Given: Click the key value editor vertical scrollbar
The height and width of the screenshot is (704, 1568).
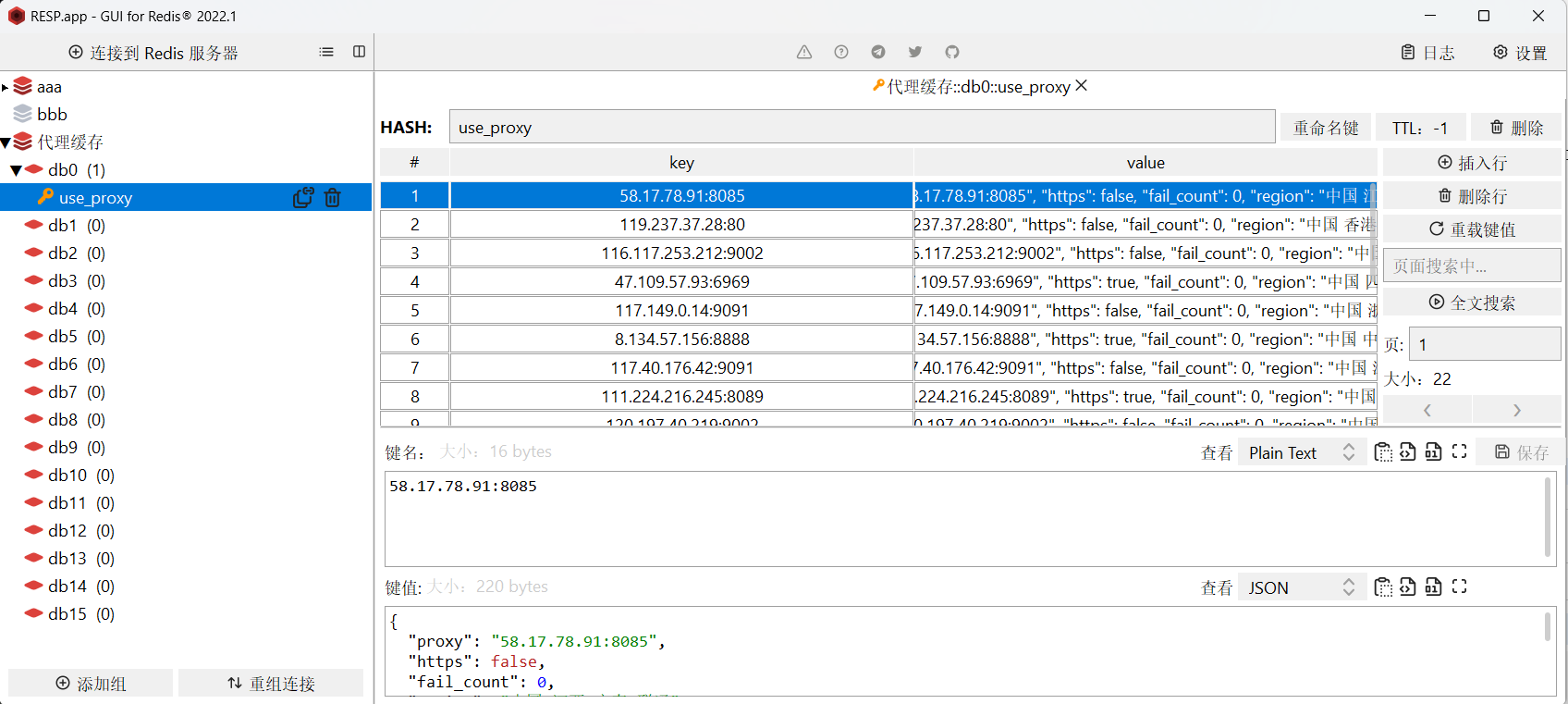Looking at the screenshot, I should point(1549,627).
